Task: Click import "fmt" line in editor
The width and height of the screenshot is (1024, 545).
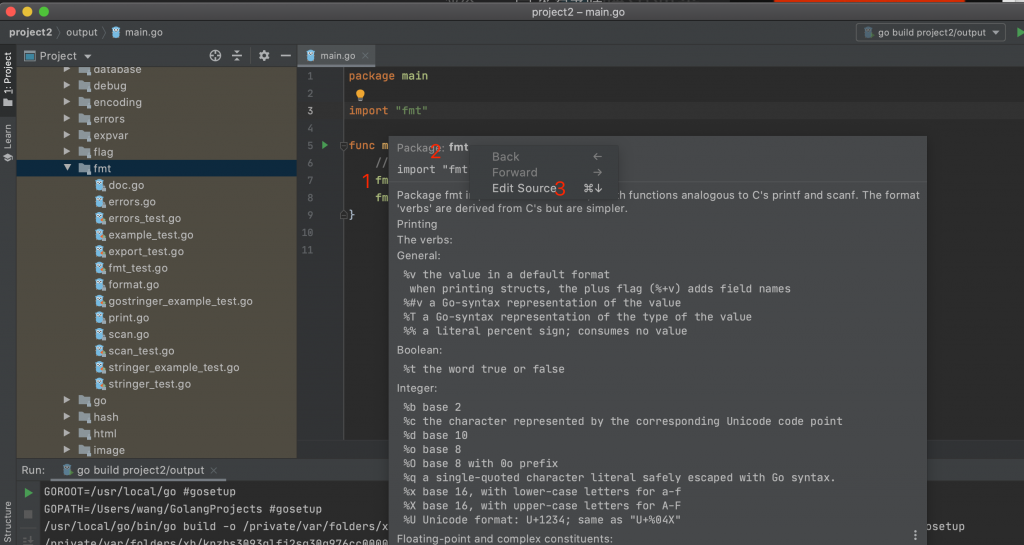Action: pos(388,110)
